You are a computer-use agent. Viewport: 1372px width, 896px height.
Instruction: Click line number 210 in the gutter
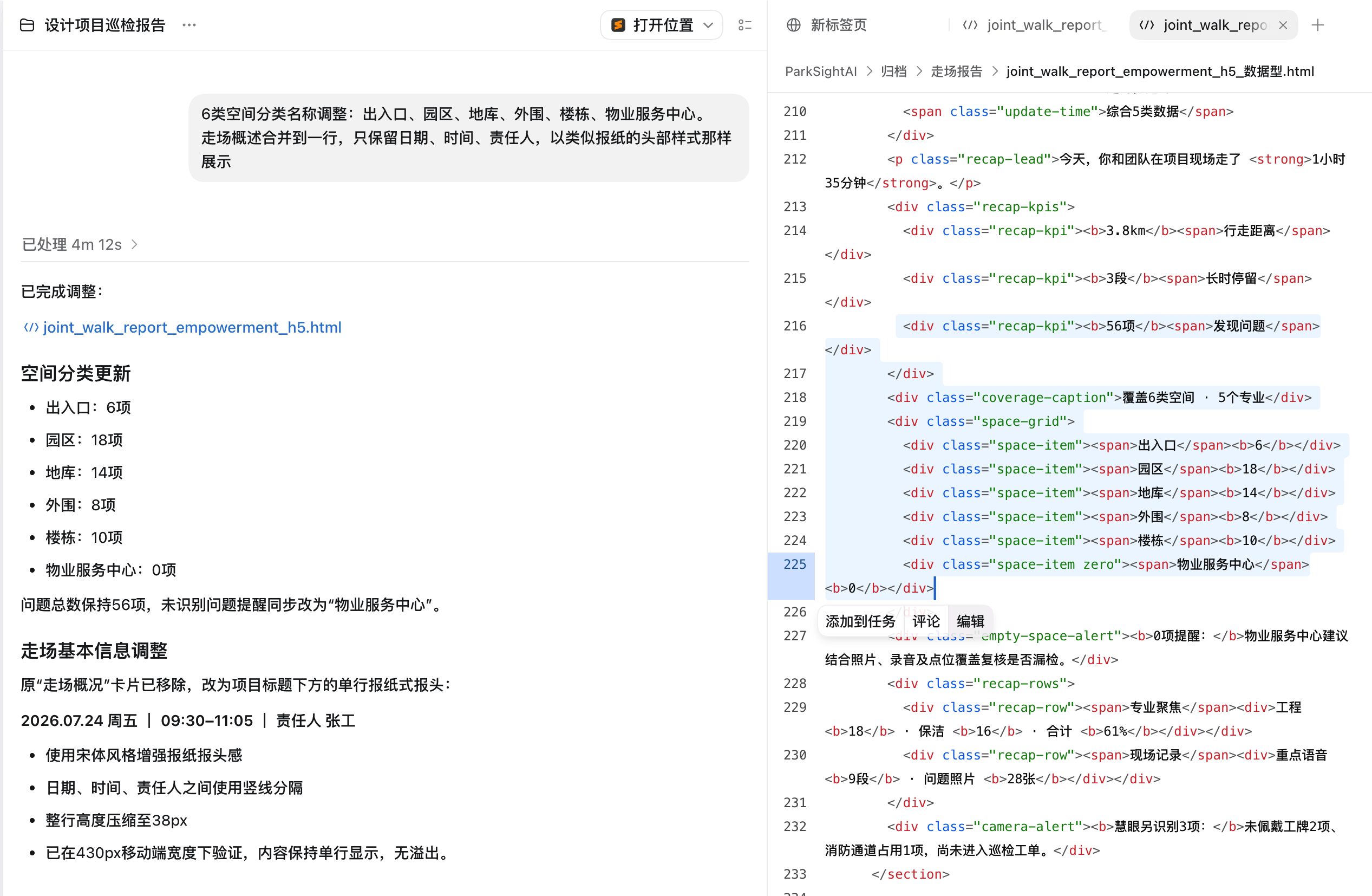[x=794, y=111]
